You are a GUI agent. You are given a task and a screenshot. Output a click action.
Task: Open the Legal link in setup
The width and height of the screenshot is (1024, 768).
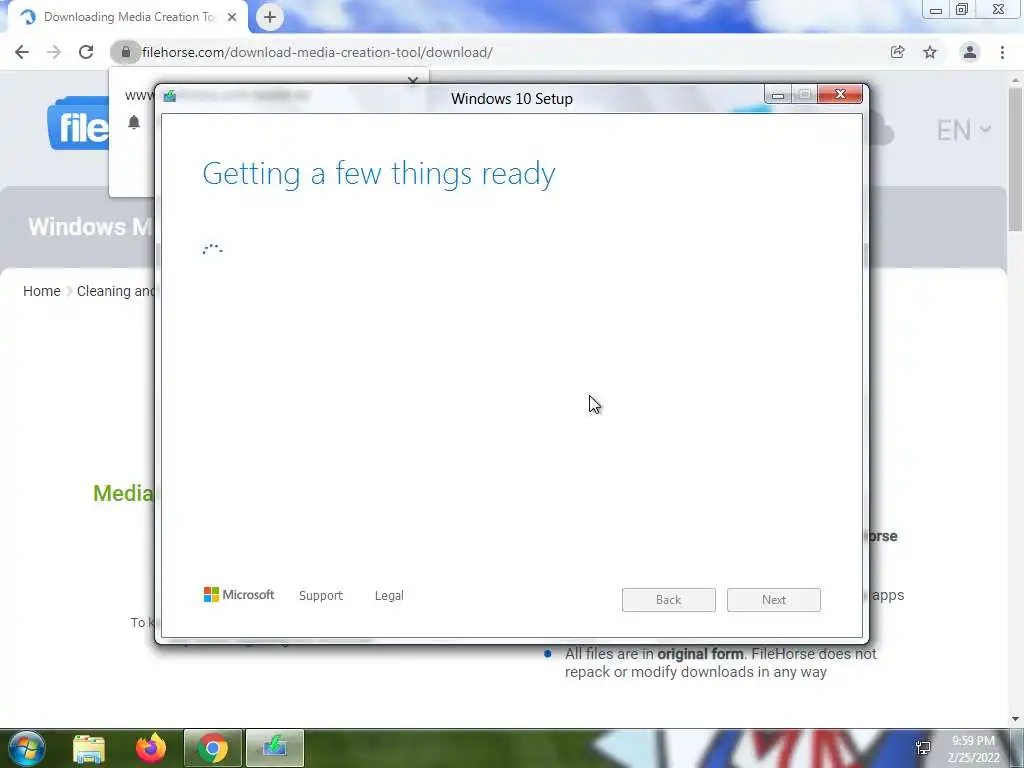[389, 596]
